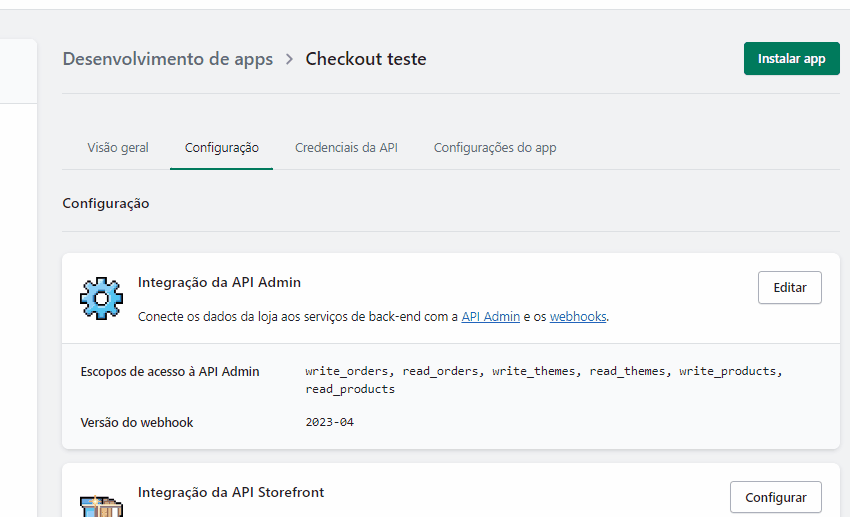Open the Visão geral tab

click(x=118, y=147)
